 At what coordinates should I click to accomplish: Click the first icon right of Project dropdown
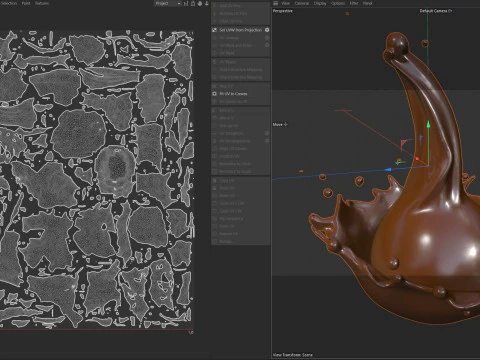pos(186,3)
